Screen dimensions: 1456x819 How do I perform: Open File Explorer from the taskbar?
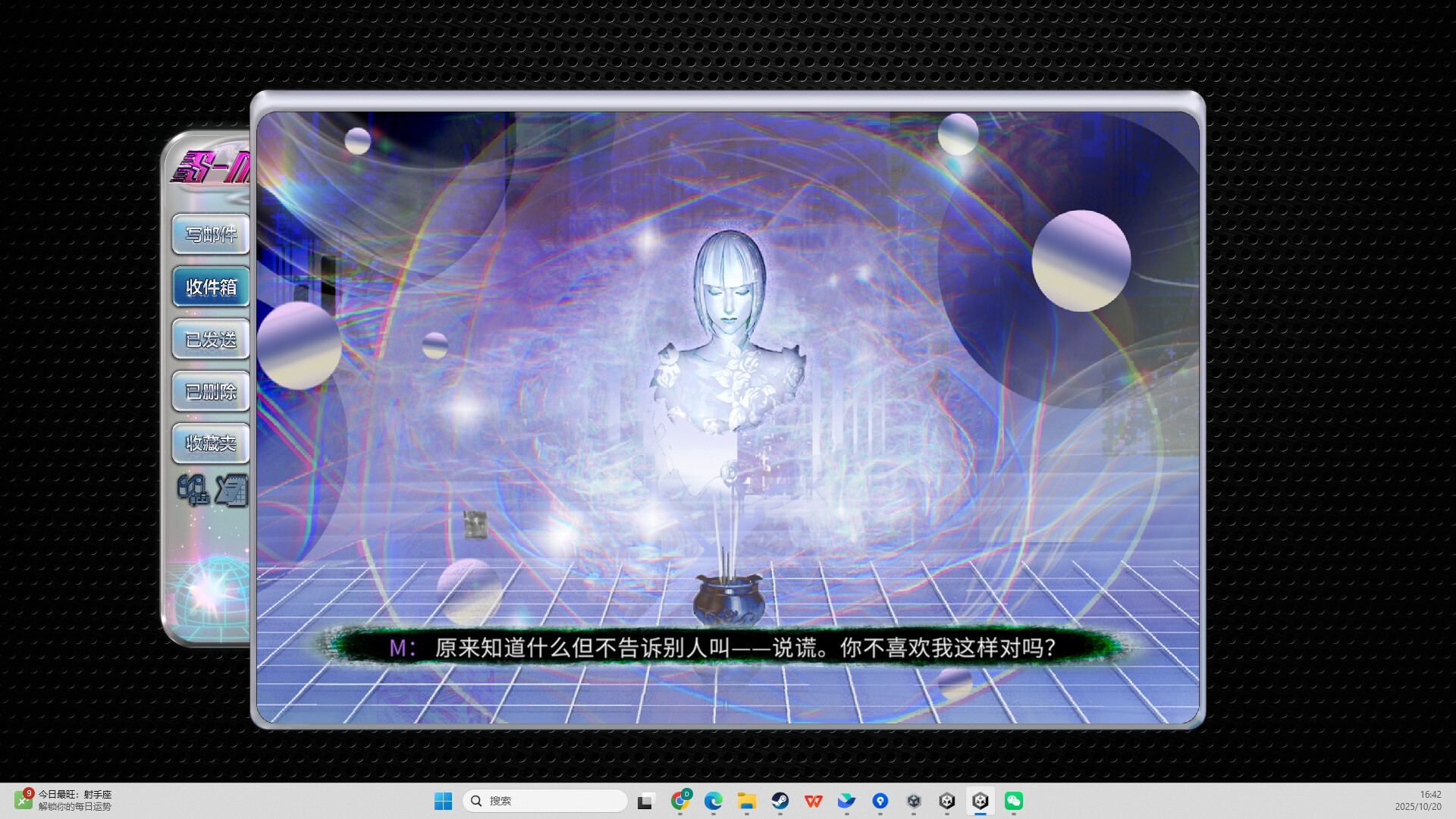(746, 801)
